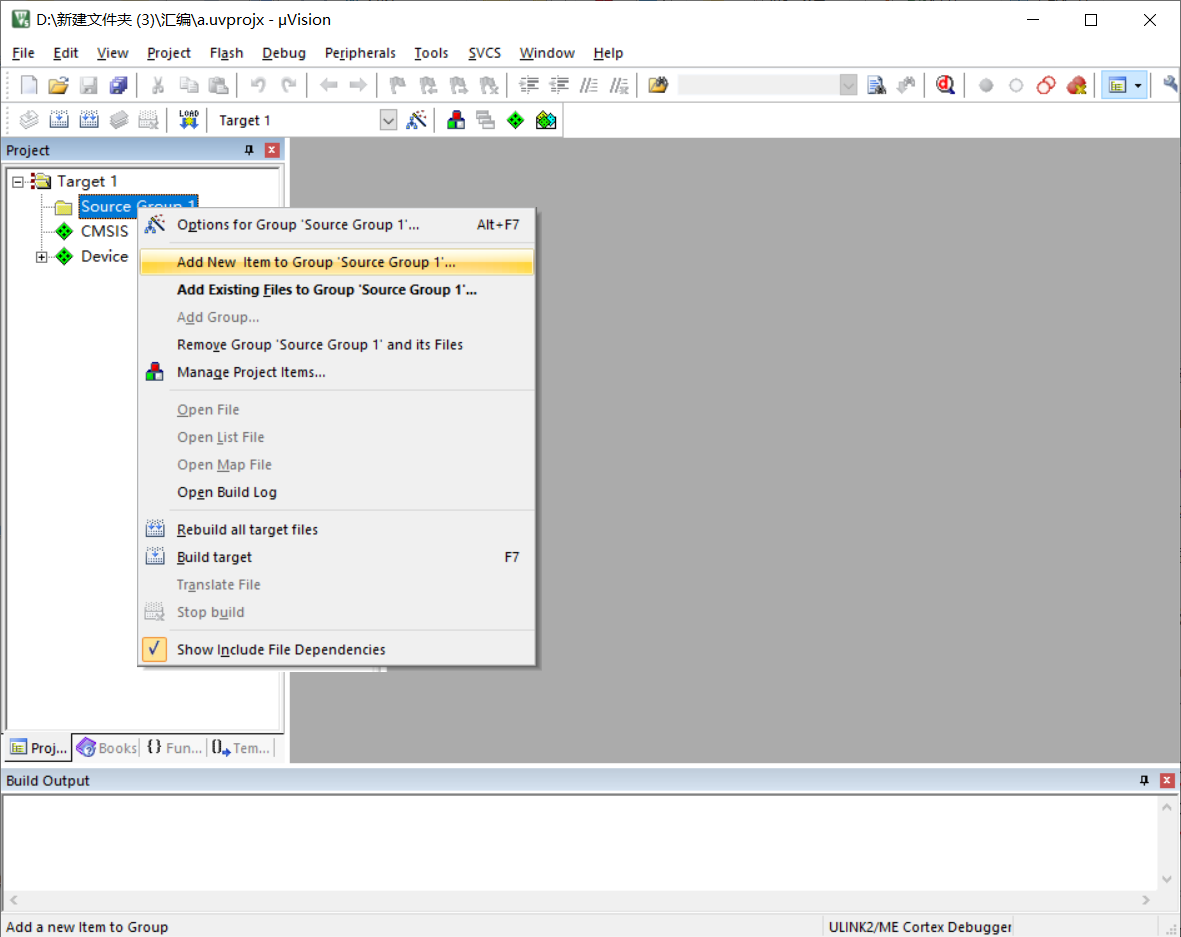Expand the Device tree node

tap(41, 257)
